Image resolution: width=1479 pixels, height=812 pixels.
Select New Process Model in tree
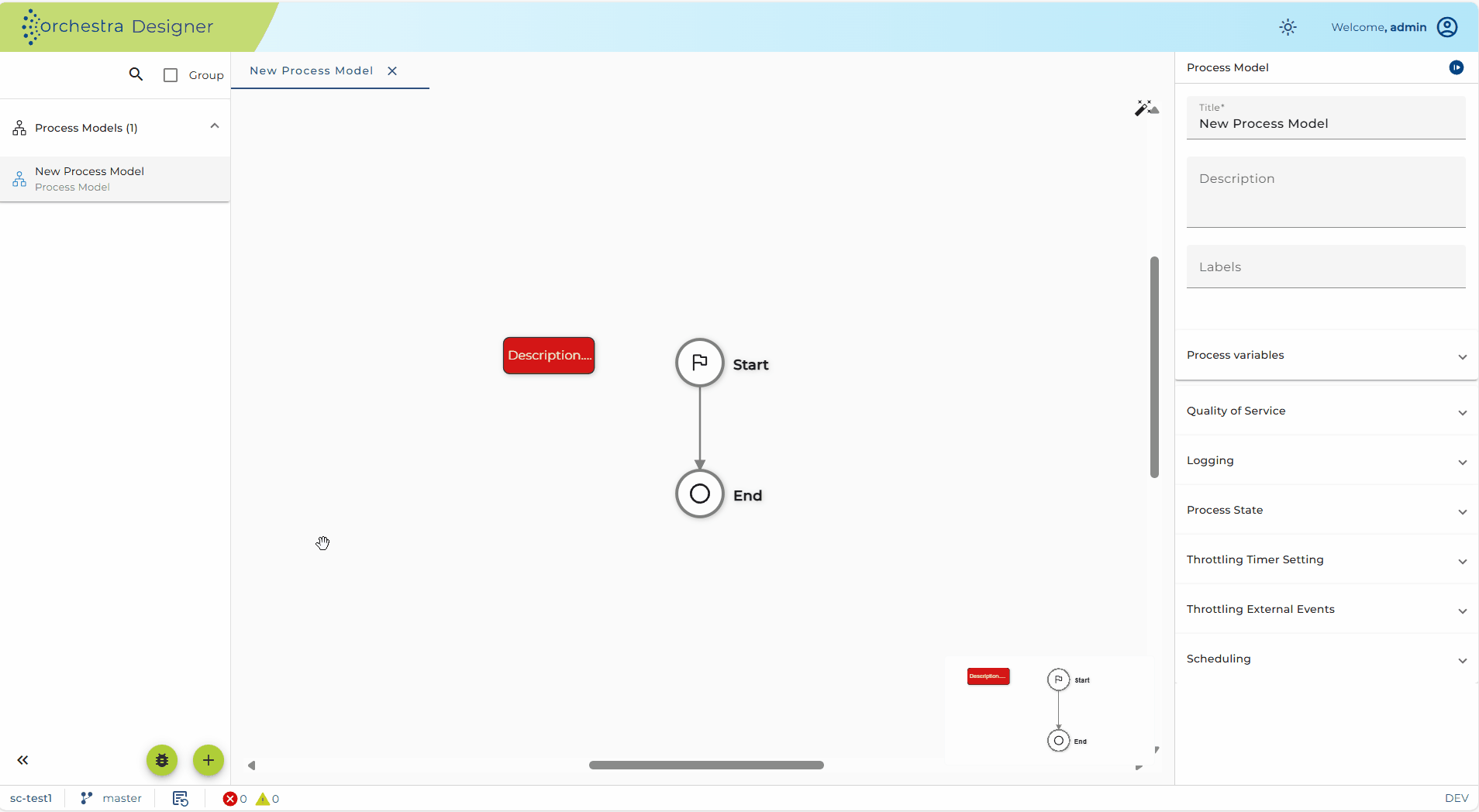pos(115,179)
